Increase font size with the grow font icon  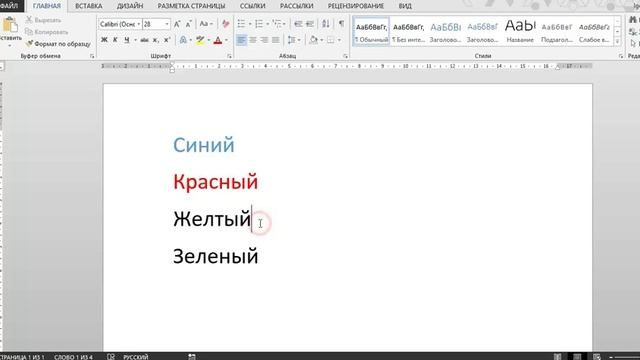(x=177, y=24)
